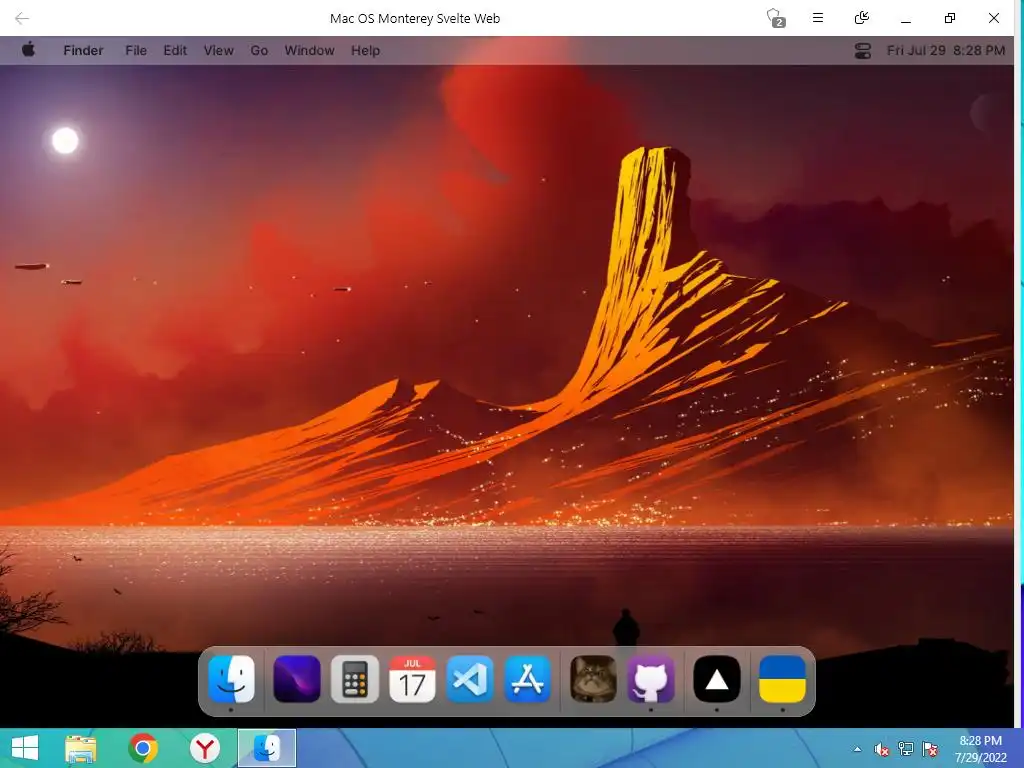Open Control Center toggle icon in menu bar

pyautogui.click(x=863, y=50)
